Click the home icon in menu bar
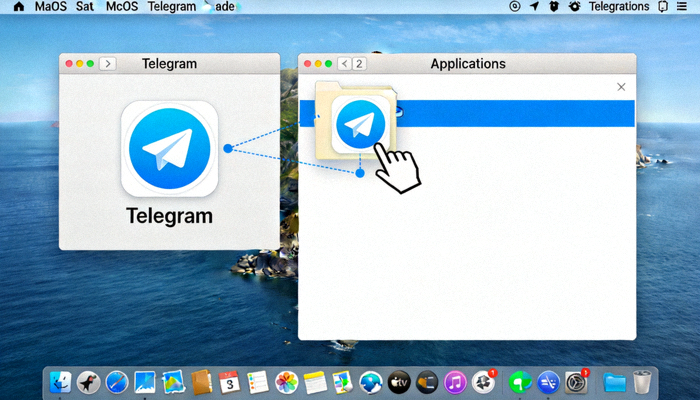The image size is (700, 400). (19, 7)
